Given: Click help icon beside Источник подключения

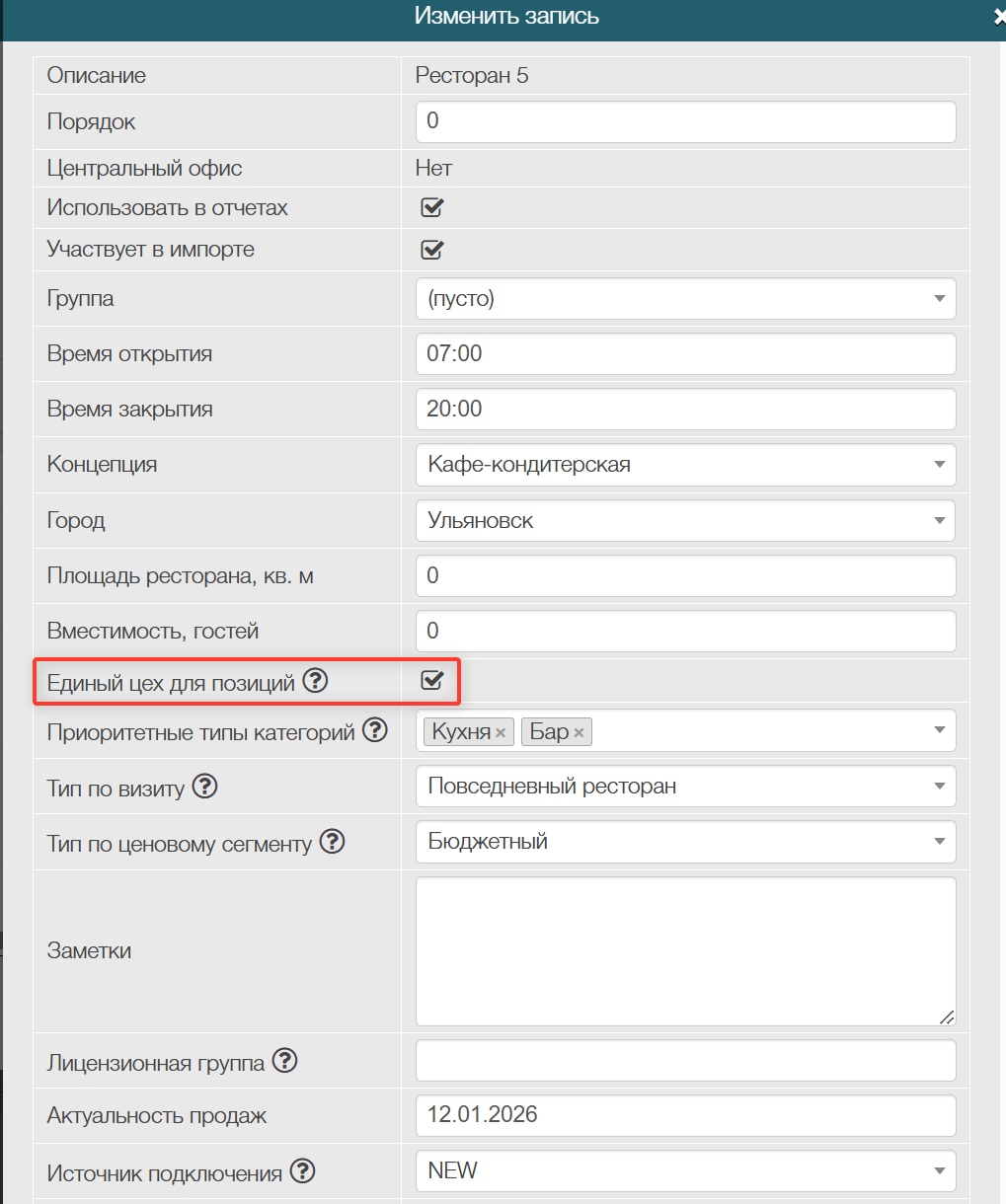Looking at the screenshot, I should click(x=302, y=1171).
